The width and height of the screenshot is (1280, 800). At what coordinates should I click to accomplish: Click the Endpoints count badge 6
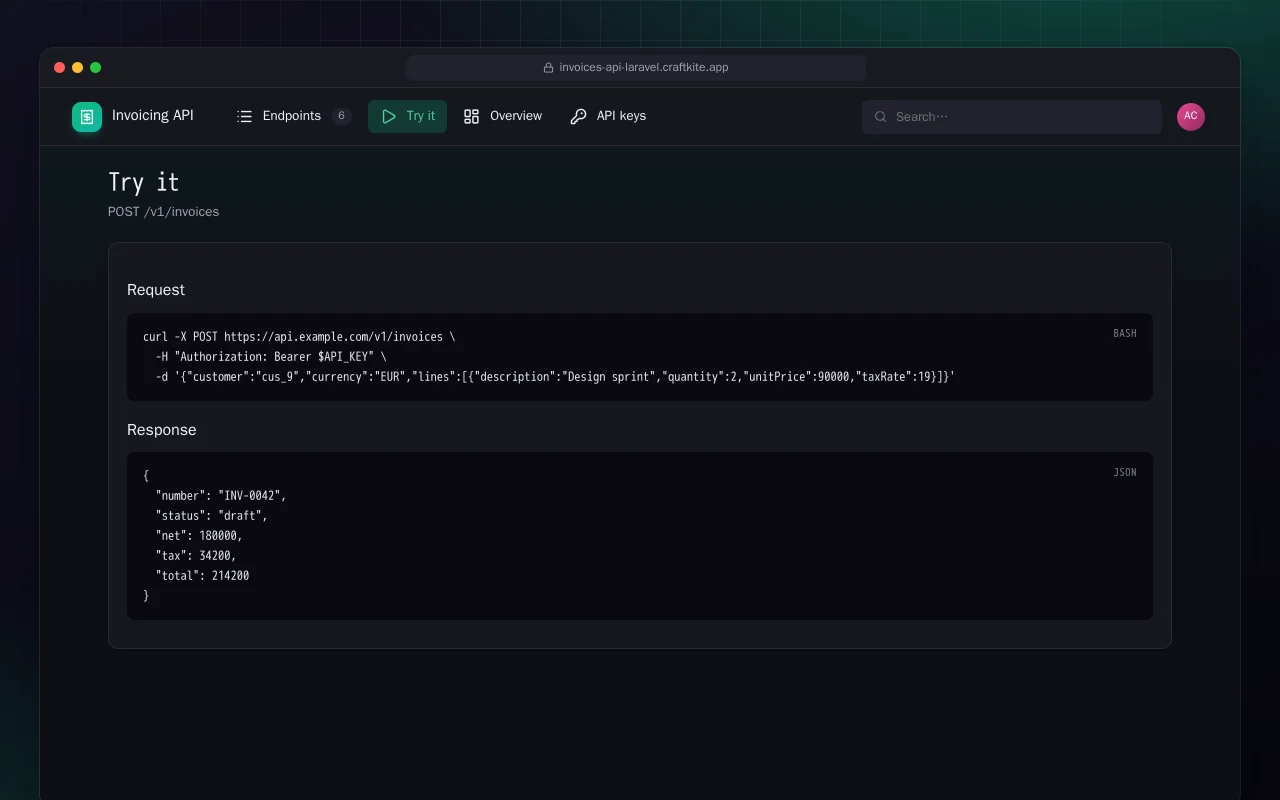(x=341, y=116)
